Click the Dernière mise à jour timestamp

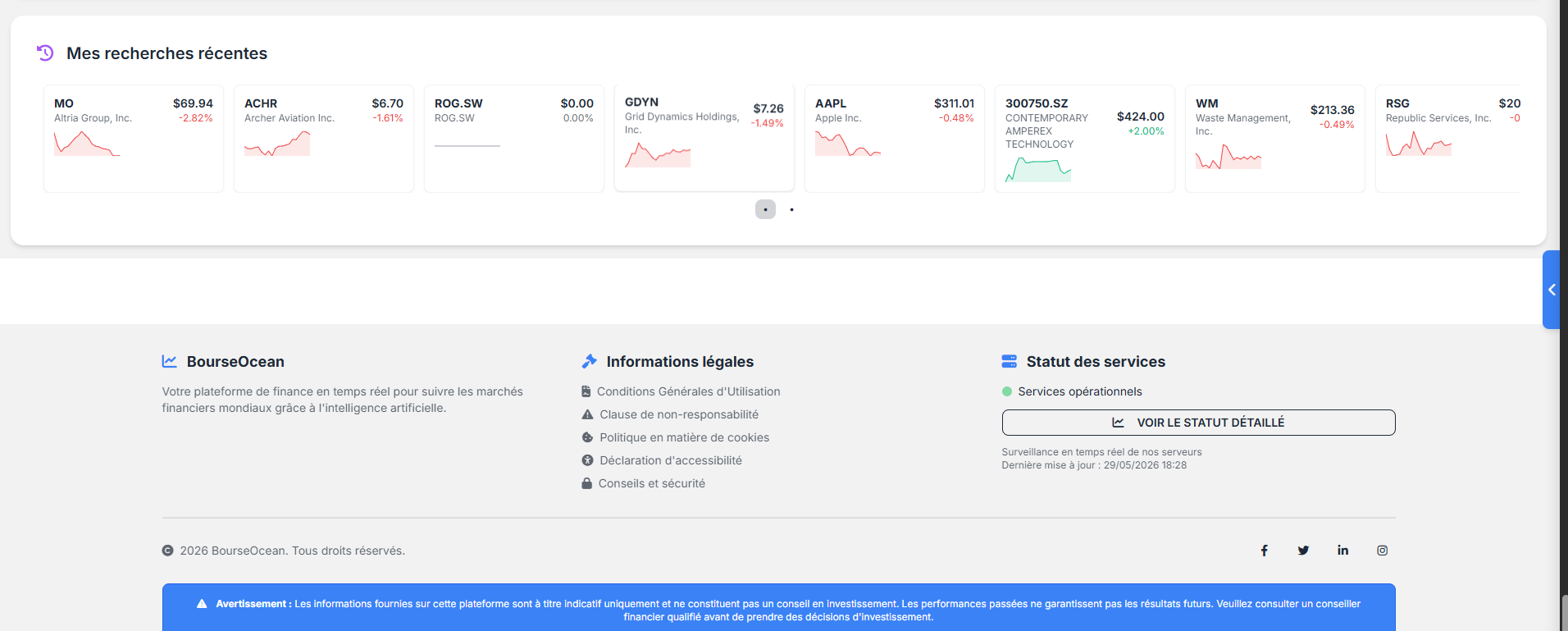(x=1094, y=465)
